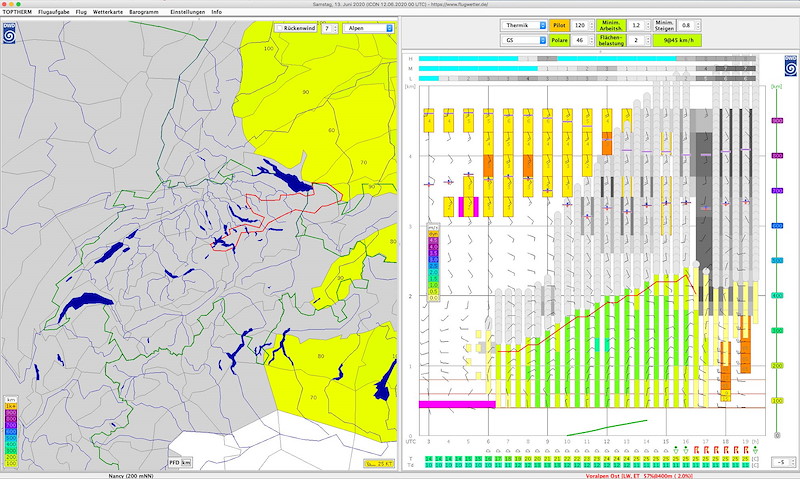Click the cloud symbol under 6 UTC

tap(488, 450)
